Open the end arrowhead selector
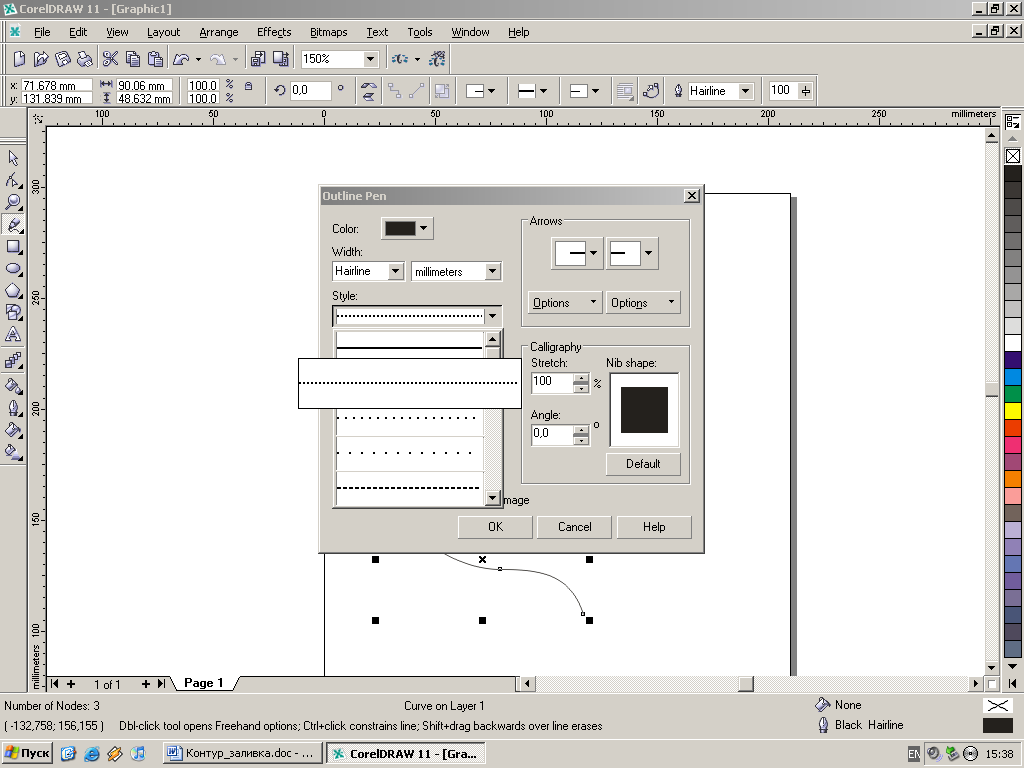Screen dimensions: 1024x768 (x=631, y=253)
